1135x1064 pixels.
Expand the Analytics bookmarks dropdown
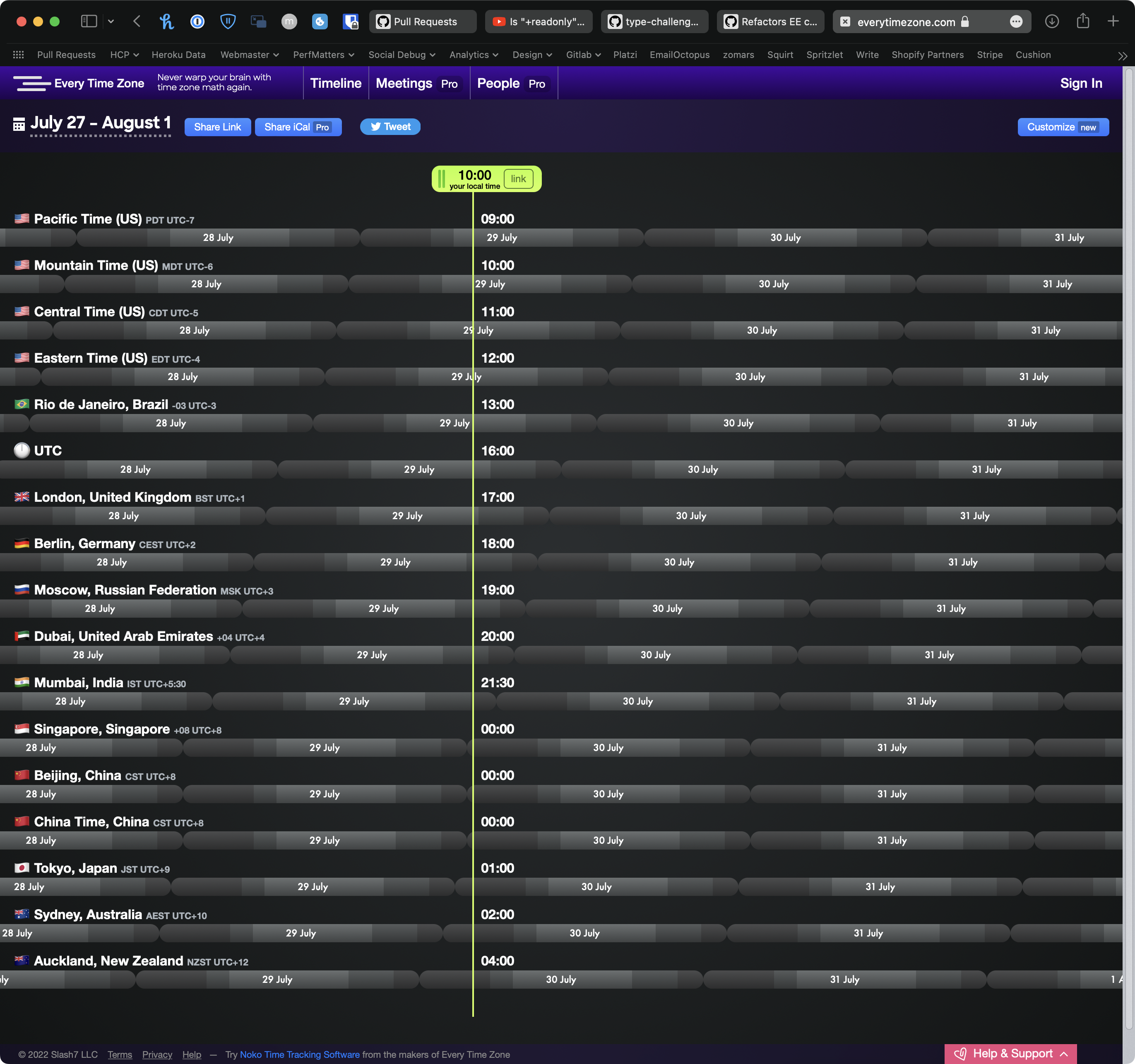[x=473, y=55]
